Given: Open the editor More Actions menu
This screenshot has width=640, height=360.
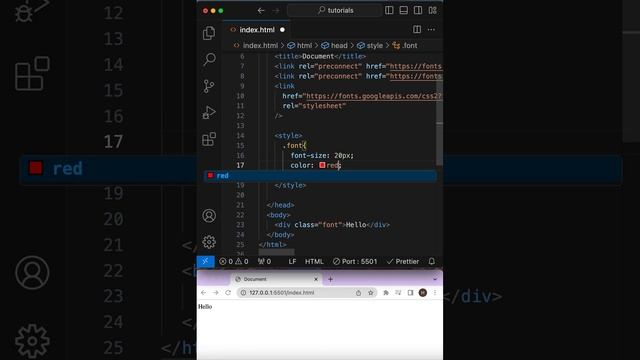Looking at the screenshot, I should click(431, 29).
